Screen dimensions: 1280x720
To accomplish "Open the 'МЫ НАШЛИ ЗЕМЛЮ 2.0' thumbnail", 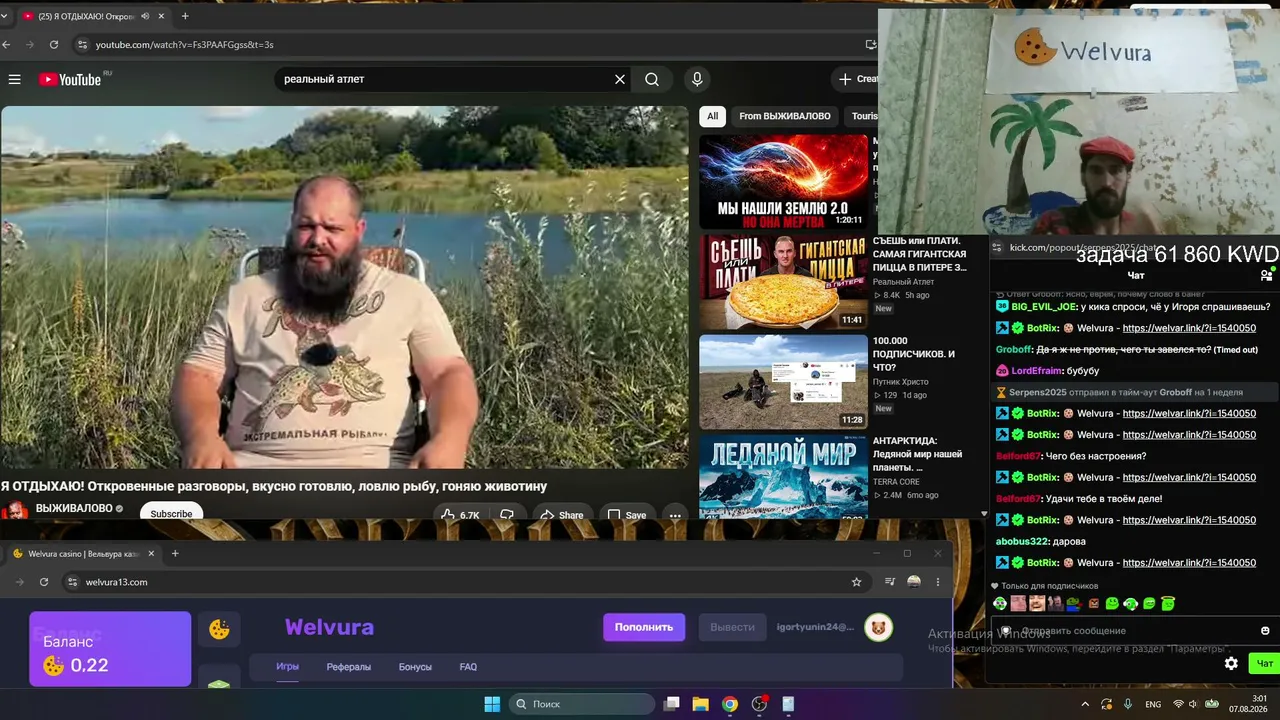I will 783,182.
